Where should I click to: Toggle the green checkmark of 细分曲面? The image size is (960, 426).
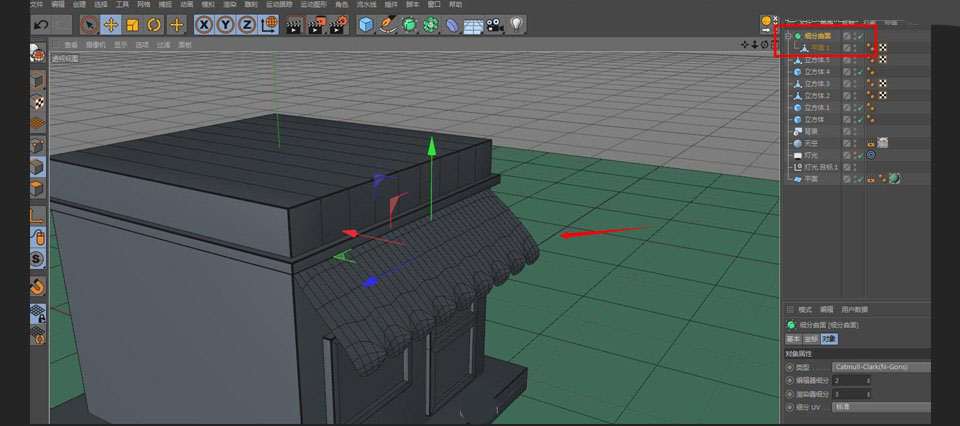pos(858,36)
